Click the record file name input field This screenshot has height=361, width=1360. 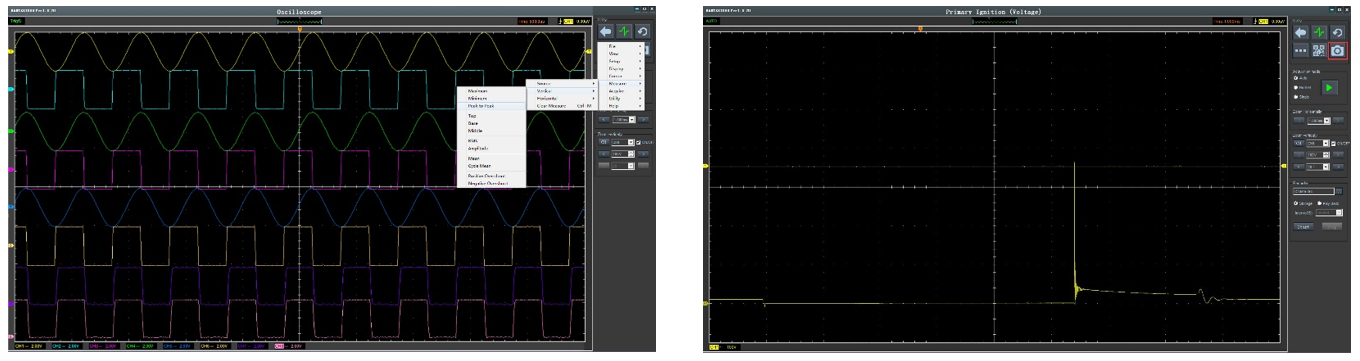tap(1314, 191)
